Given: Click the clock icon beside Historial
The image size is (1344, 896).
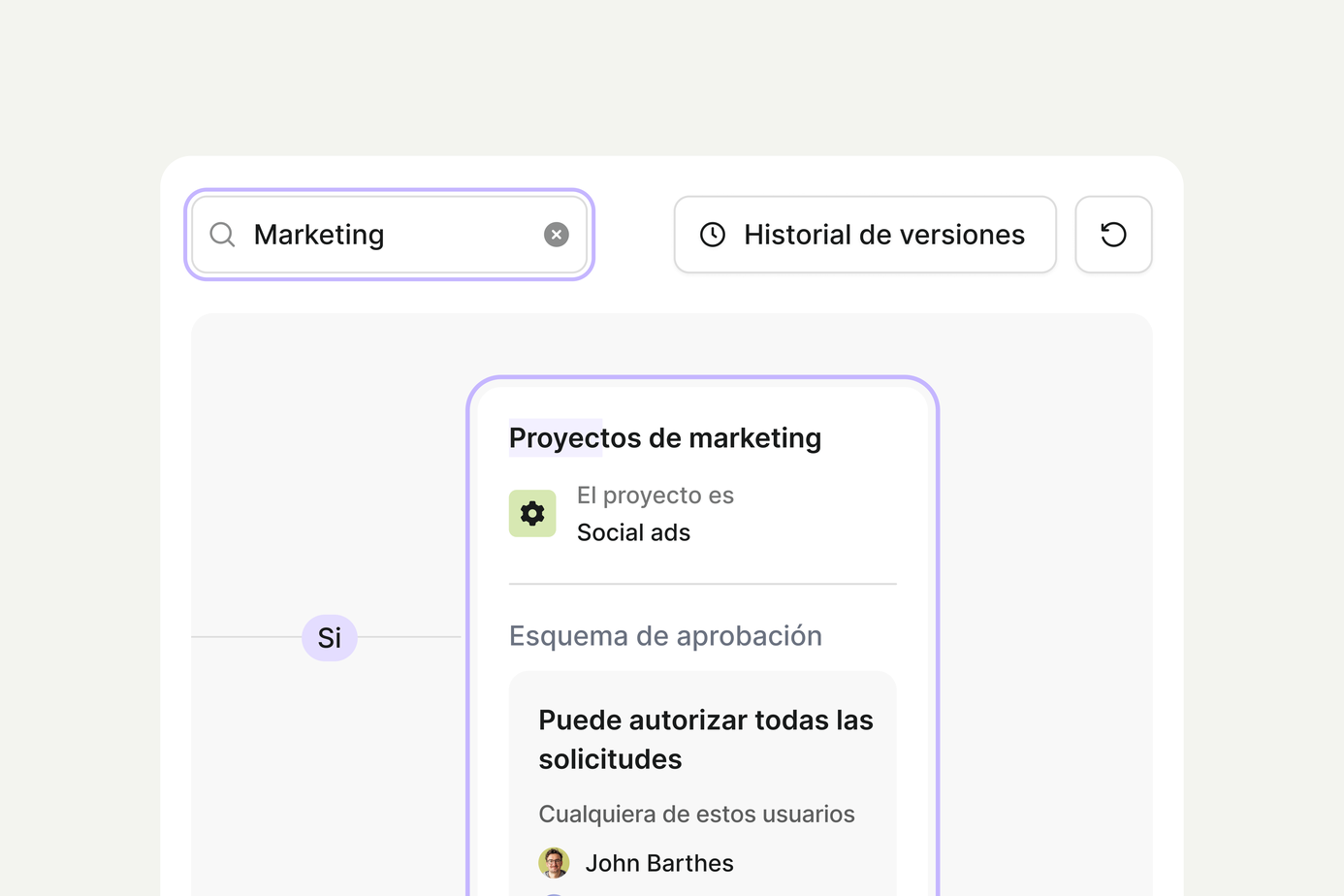Looking at the screenshot, I should tap(713, 235).
